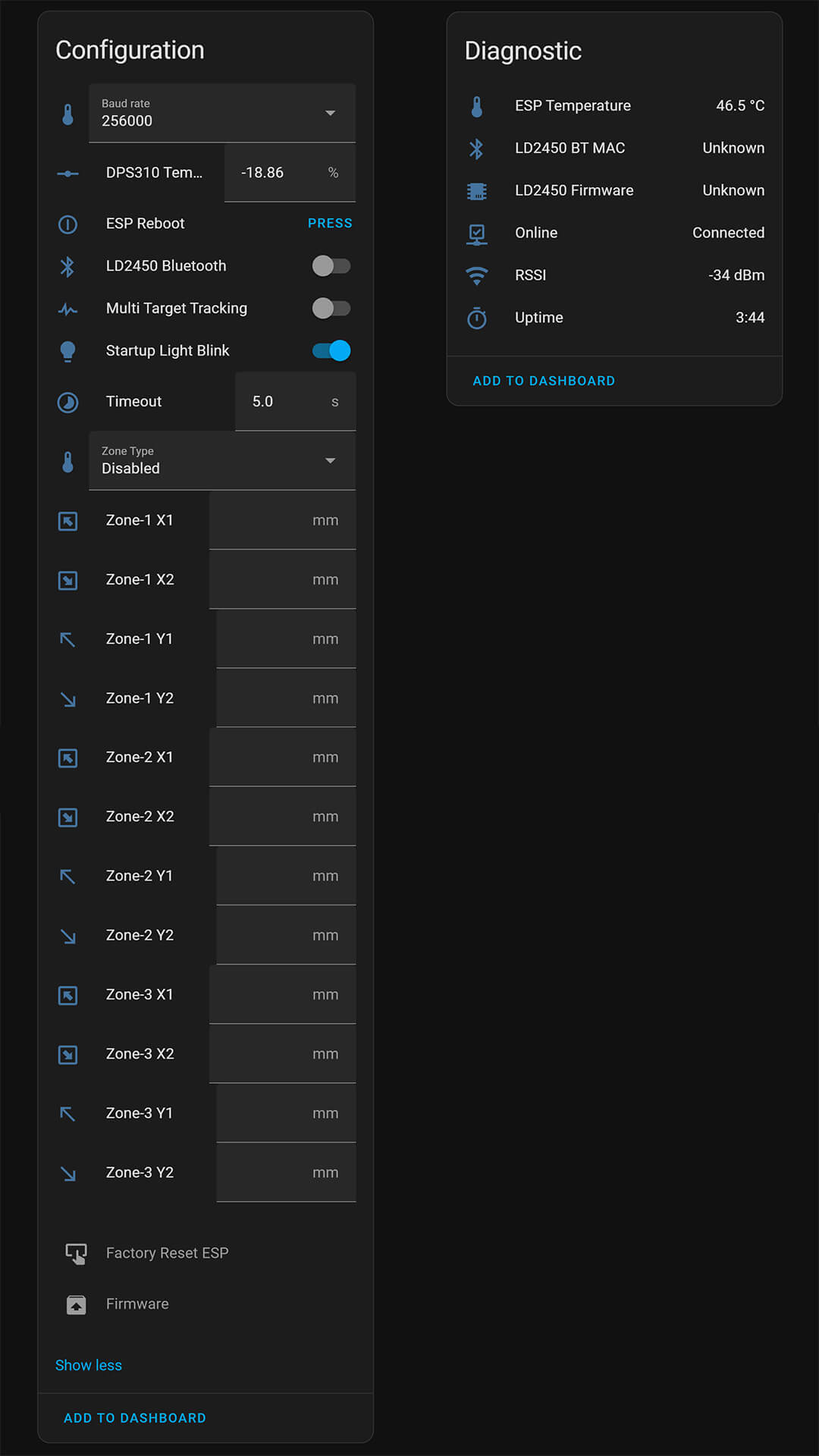The image size is (819, 1456).
Task: Click the ESP Reboot power icon
Action: (67, 224)
